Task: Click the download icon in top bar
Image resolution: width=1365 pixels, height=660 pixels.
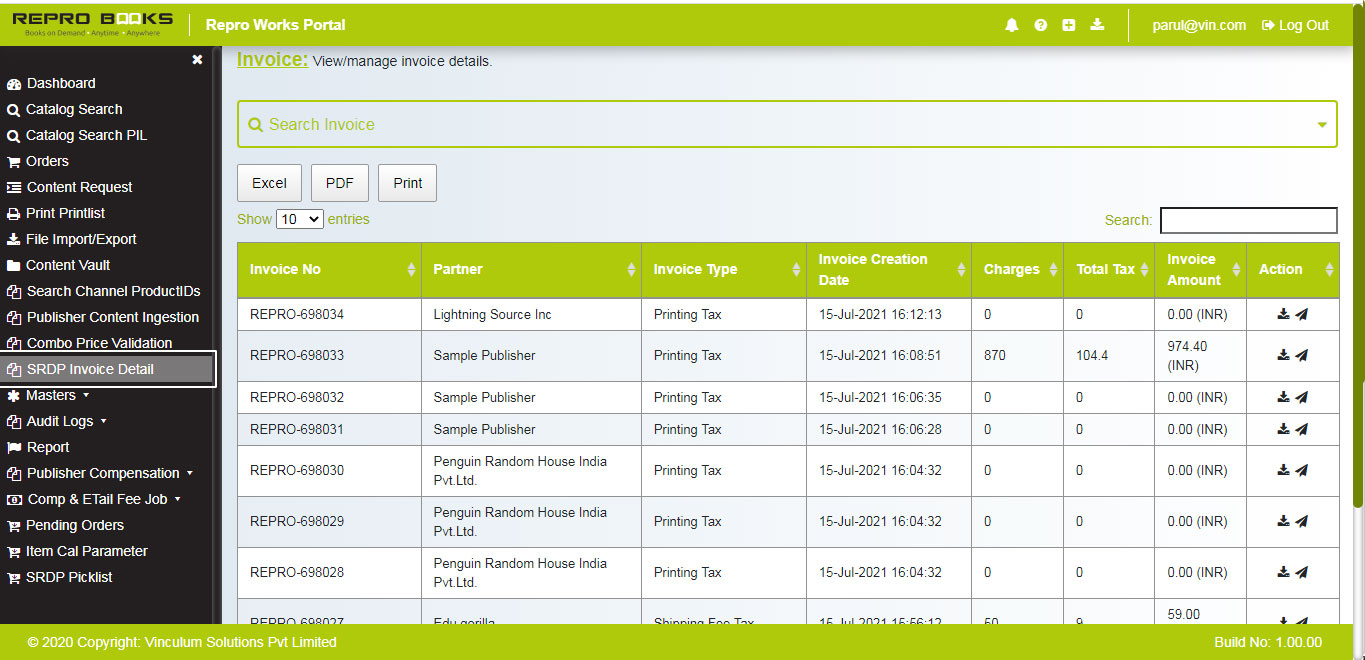Action: point(1097,25)
